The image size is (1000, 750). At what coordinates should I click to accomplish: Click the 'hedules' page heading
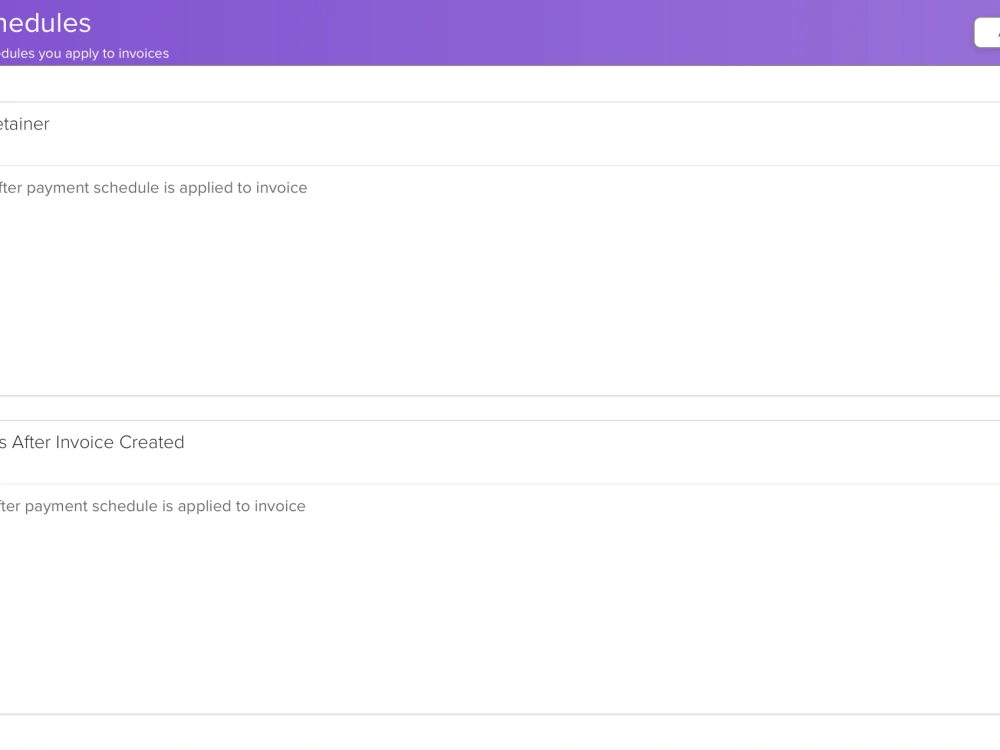click(x=45, y=23)
